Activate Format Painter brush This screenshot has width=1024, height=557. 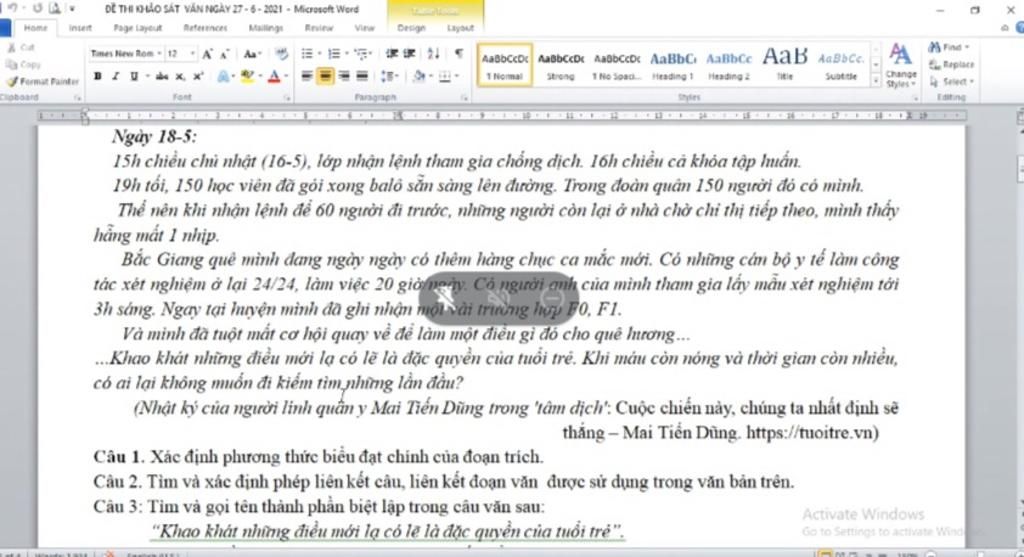click(42, 82)
